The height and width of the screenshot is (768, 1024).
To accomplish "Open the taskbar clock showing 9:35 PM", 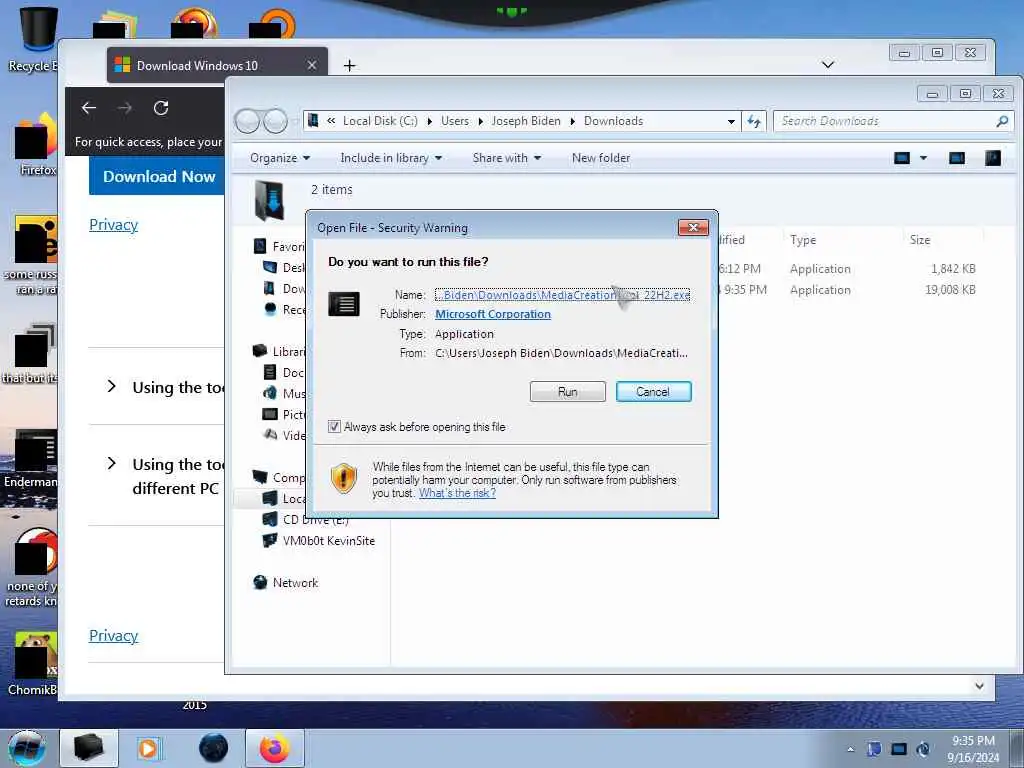I will pyautogui.click(x=973, y=749).
